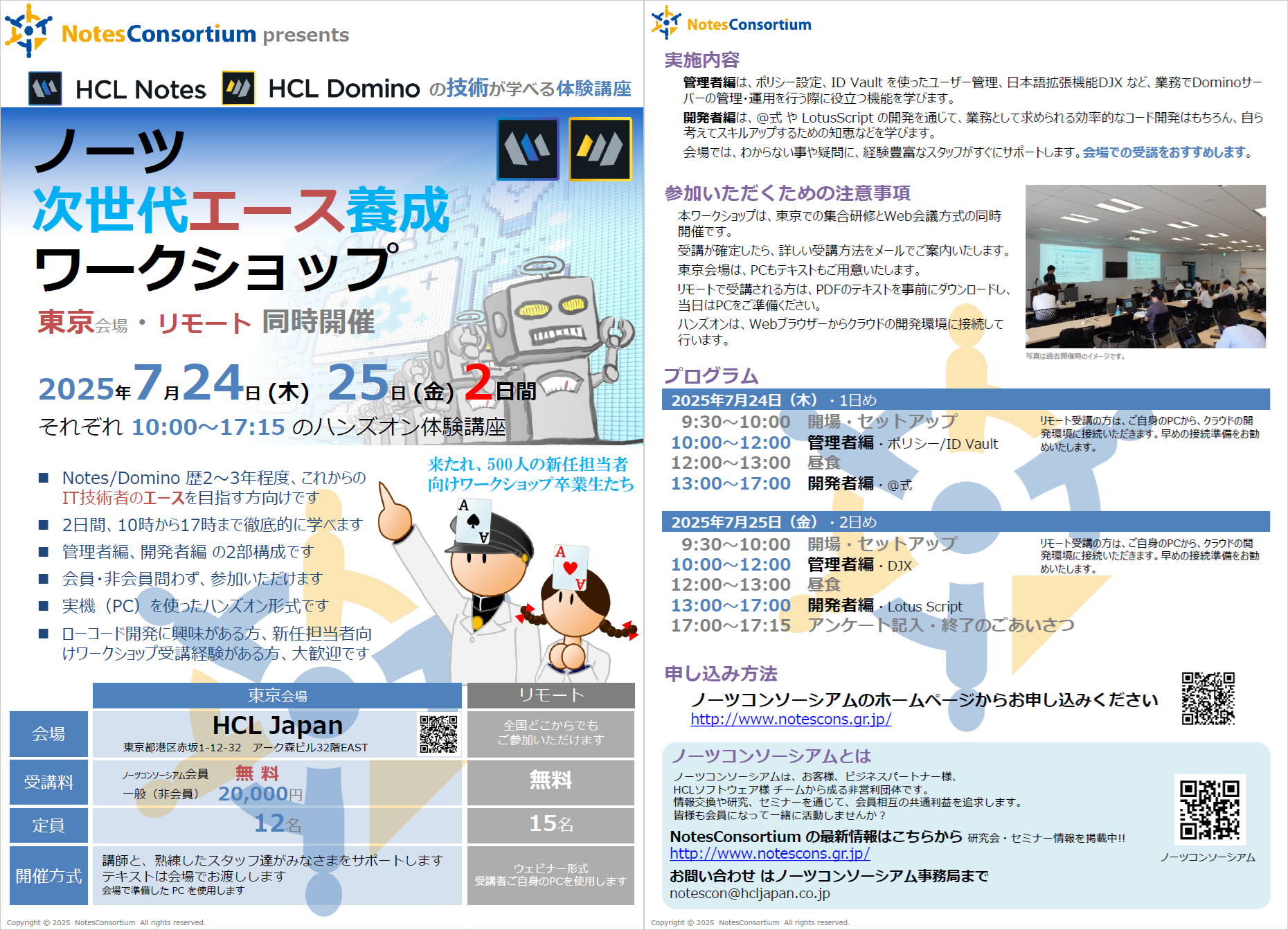Select the large blue-bordered Notes icon in the banner
The height and width of the screenshot is (930, 1288).
528,148
